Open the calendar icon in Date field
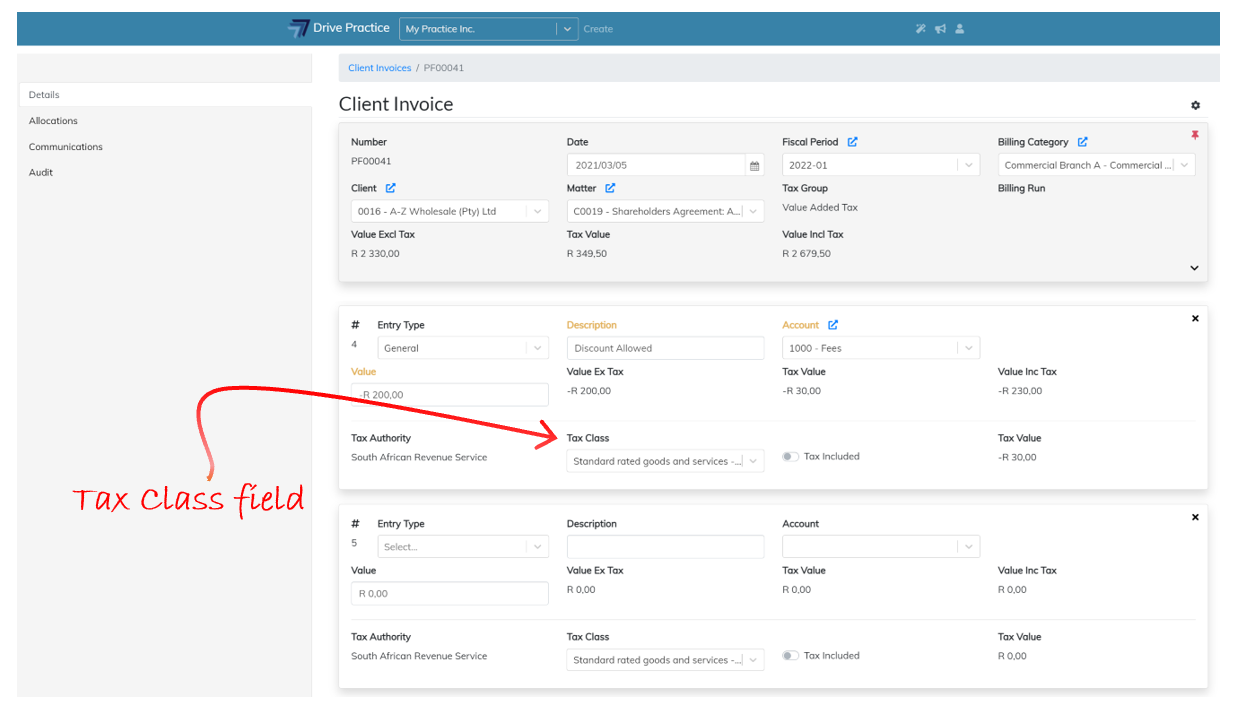This screenshot has height=715, width=1238. click(x=755, y=166)
